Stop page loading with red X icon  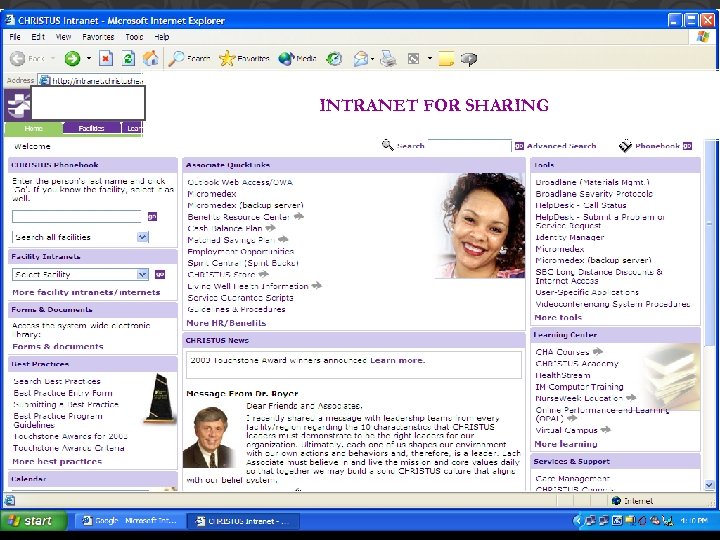click(106, 58)
